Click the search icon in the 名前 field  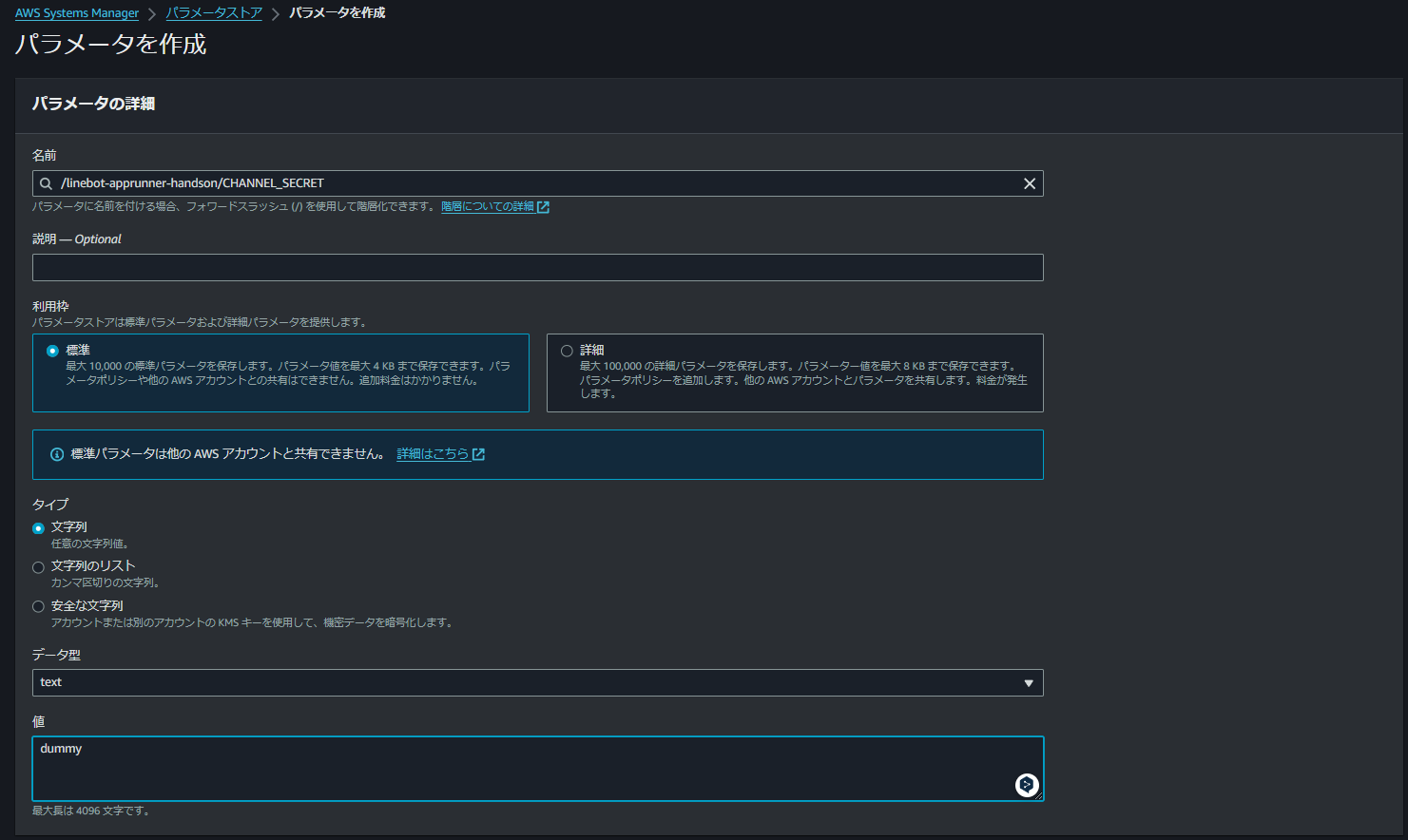click(46, 182)
